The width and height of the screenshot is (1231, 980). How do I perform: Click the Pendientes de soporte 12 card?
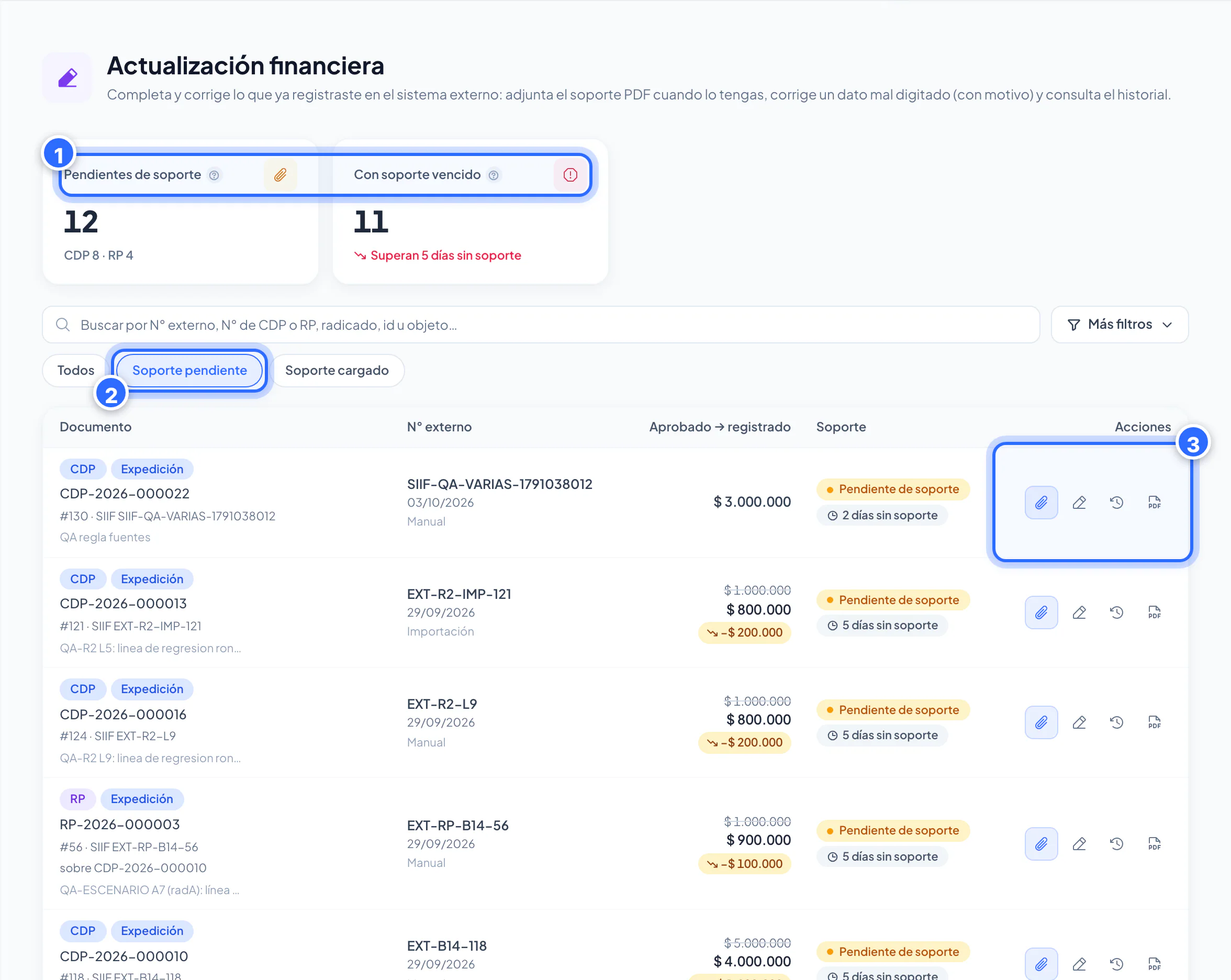point(181,211)
